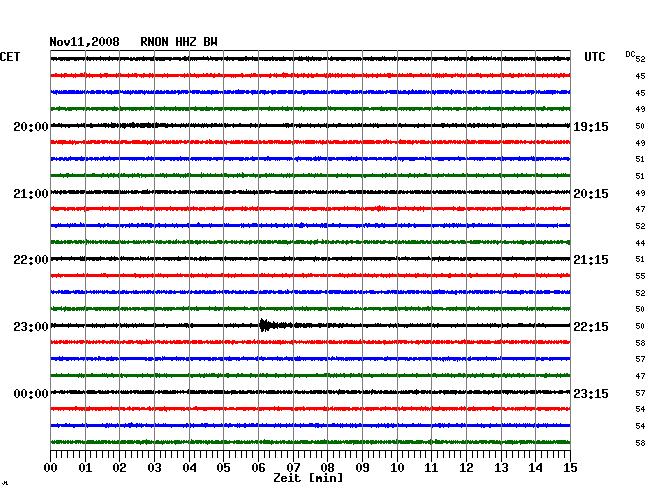Screen dimensions: 650x494
Task: Select minute tick label 01
Action: pos(85,468)
